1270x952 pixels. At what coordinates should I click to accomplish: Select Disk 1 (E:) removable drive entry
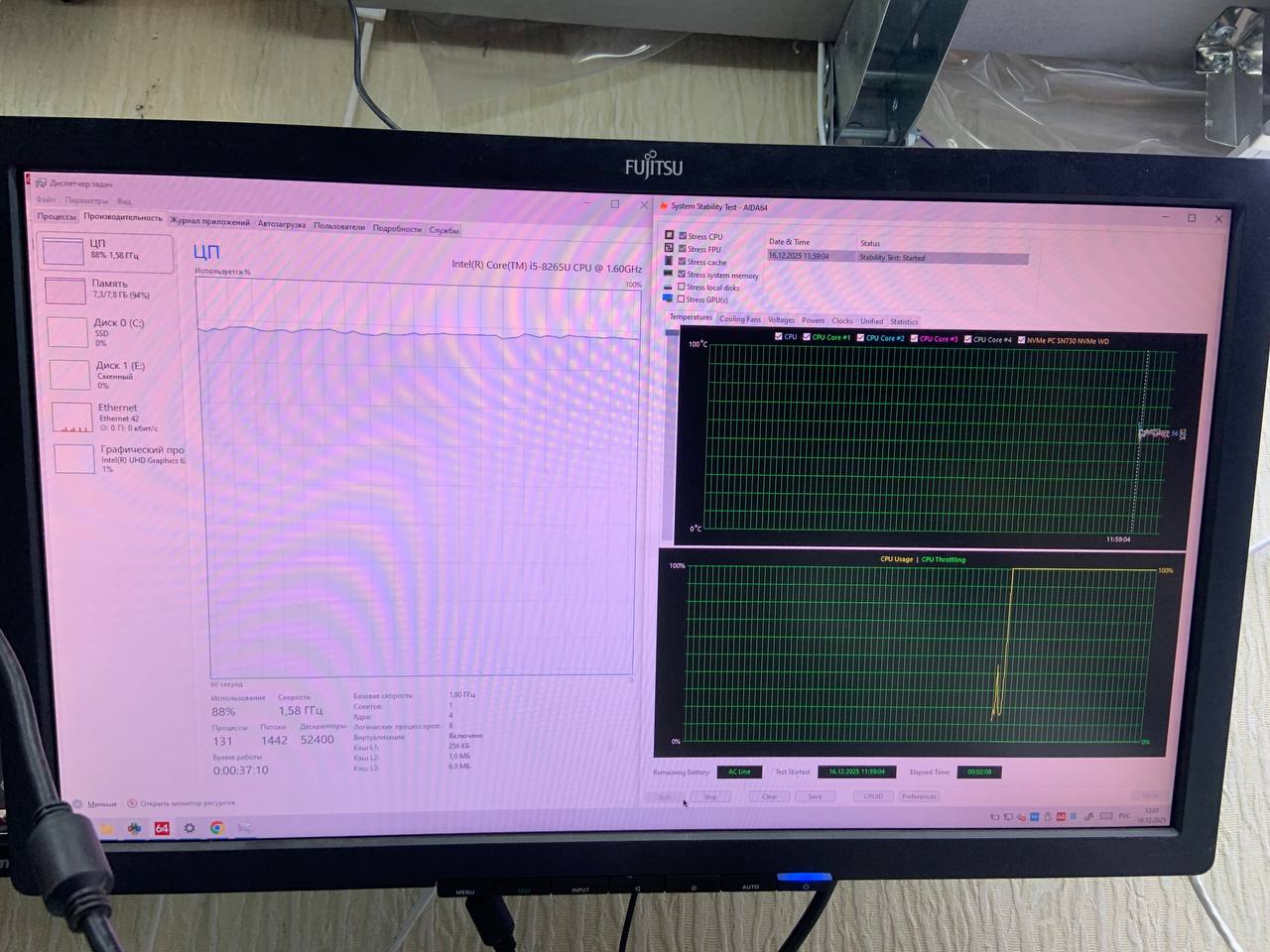coord(69,374)
